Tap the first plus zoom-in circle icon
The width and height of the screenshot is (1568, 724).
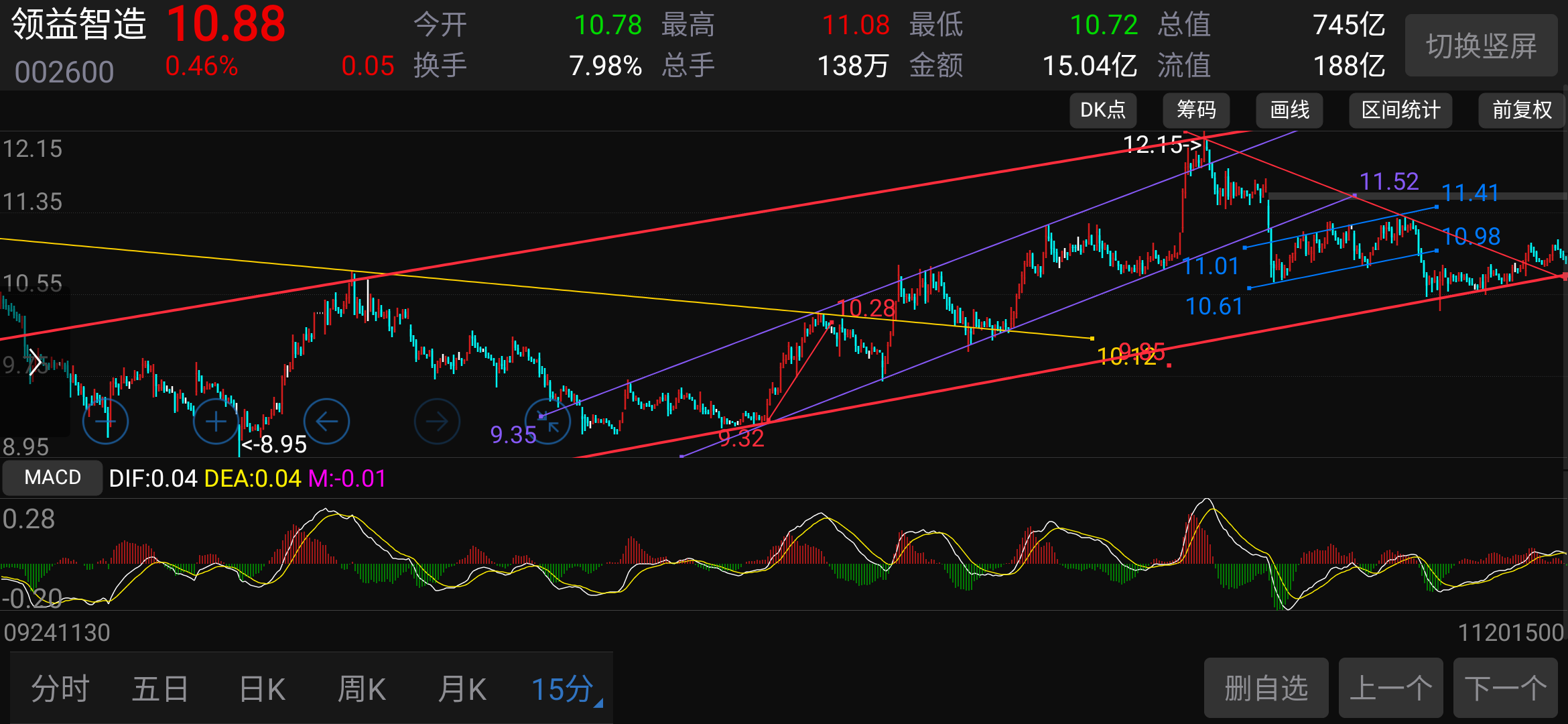coord(105,421)
